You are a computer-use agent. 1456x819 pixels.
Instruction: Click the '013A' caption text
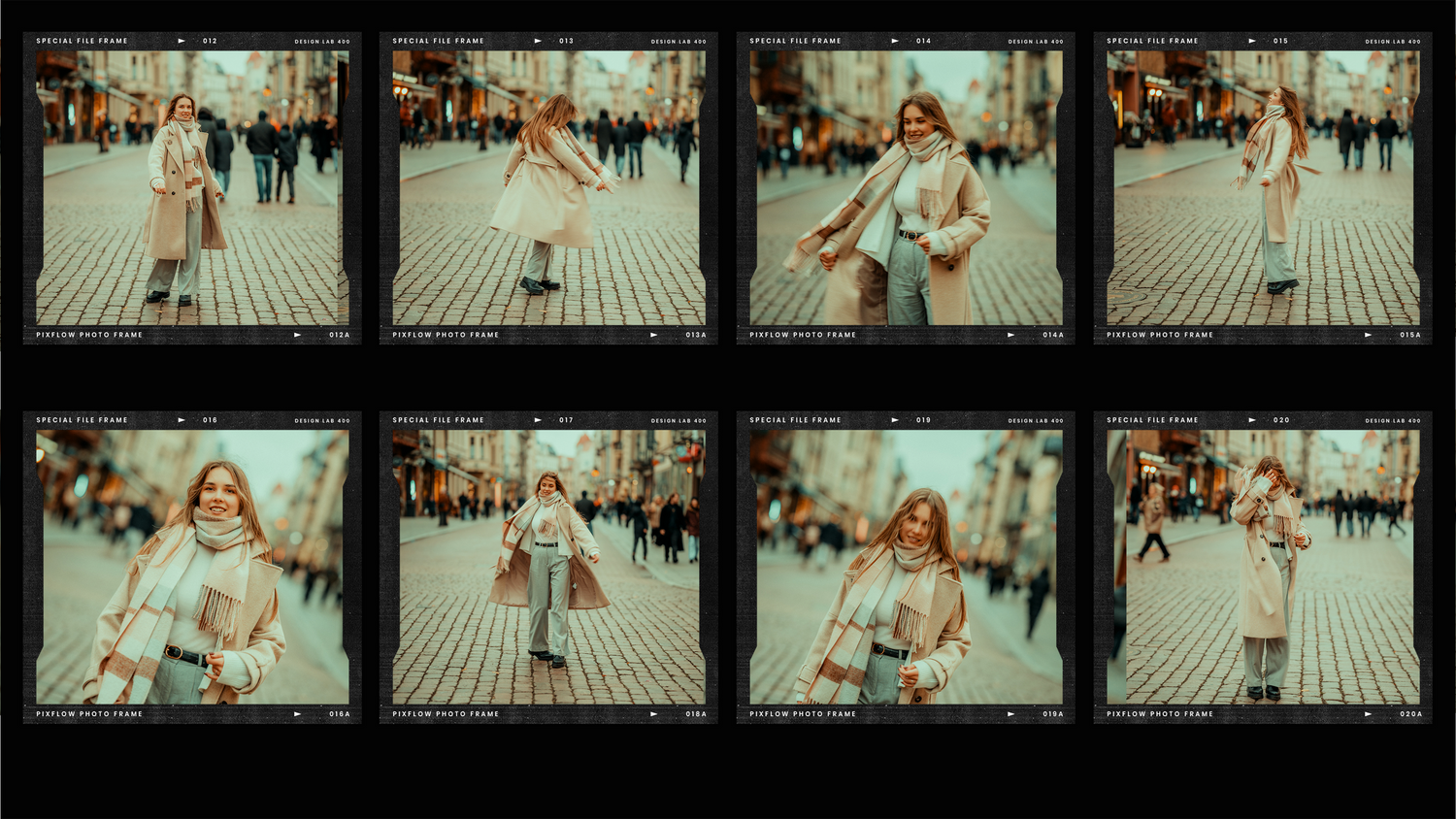(696, 335)
